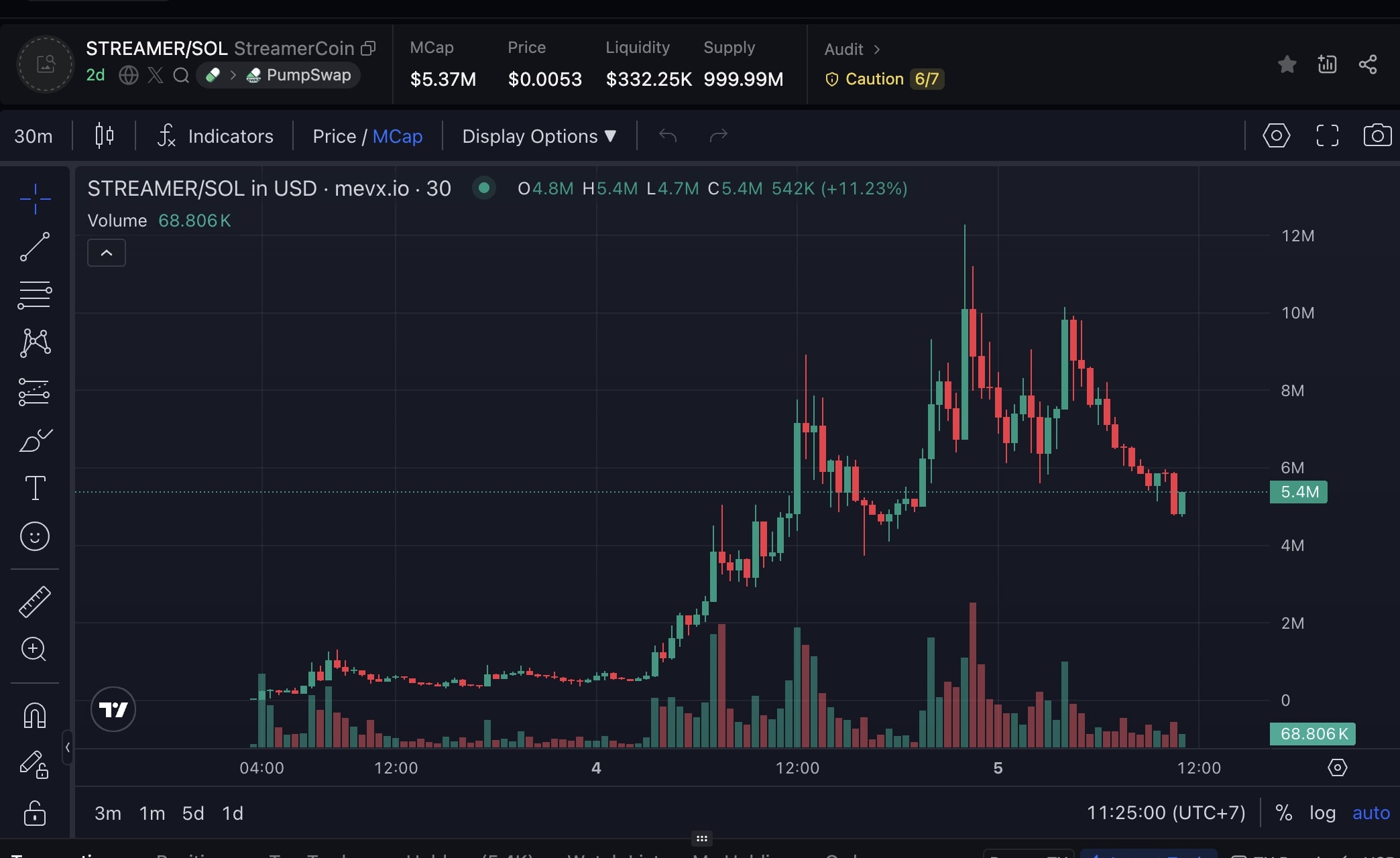Screen dimensions: 1400x858
Task: Open the forecasting and measurement tools
Action: tap(35, 392)
